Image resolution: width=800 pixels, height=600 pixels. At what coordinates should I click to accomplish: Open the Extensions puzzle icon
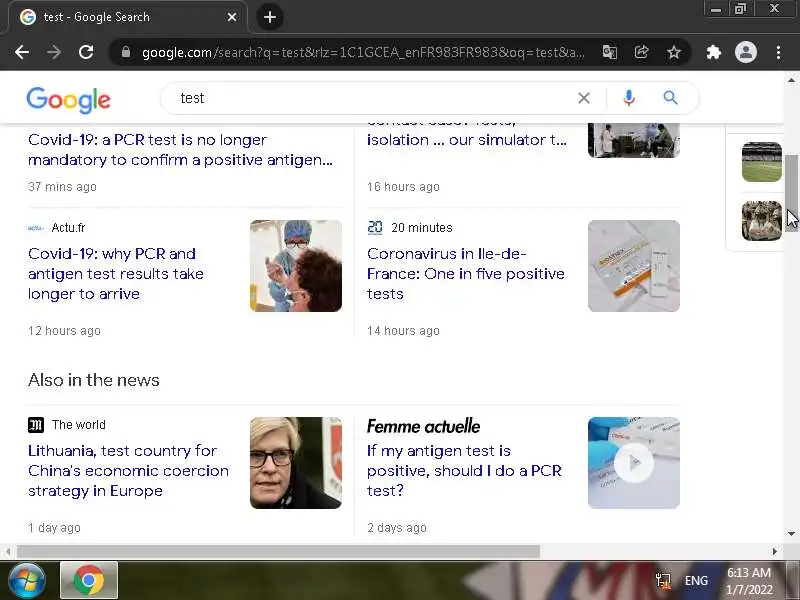pos(714,52)
